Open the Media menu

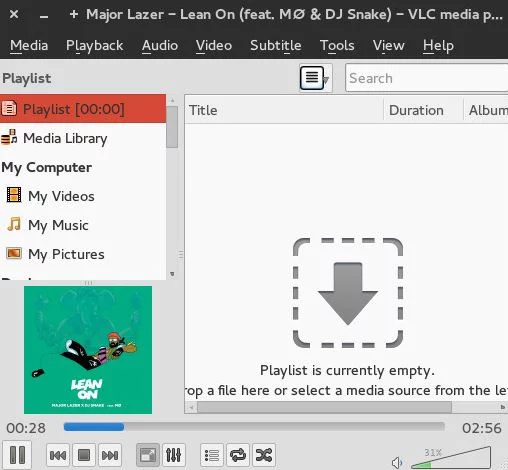pos(29,45)
